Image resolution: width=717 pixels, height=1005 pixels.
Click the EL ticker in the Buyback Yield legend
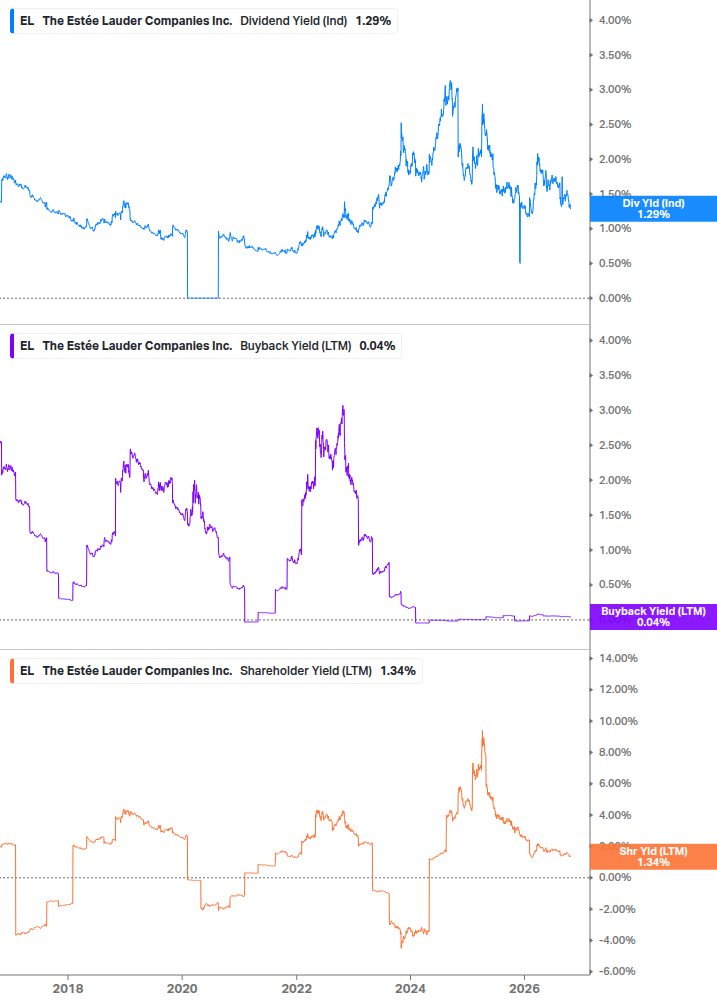pyautogui.click(x=27, y=345)
